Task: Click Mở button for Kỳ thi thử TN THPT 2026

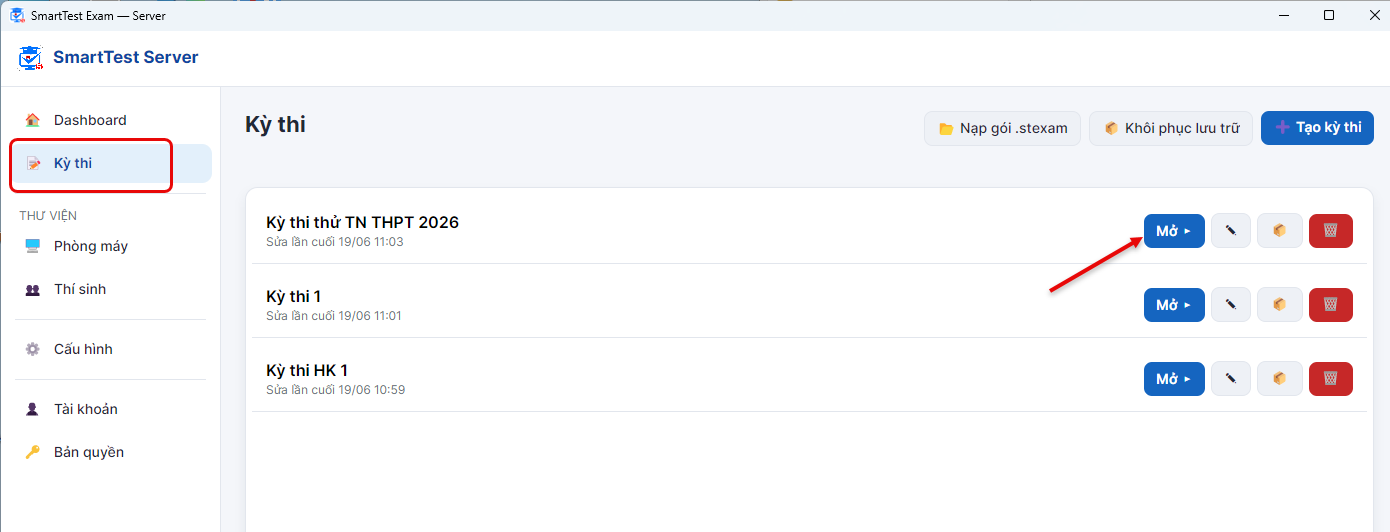Action: pyautogui.click(x=1174, y=231)
